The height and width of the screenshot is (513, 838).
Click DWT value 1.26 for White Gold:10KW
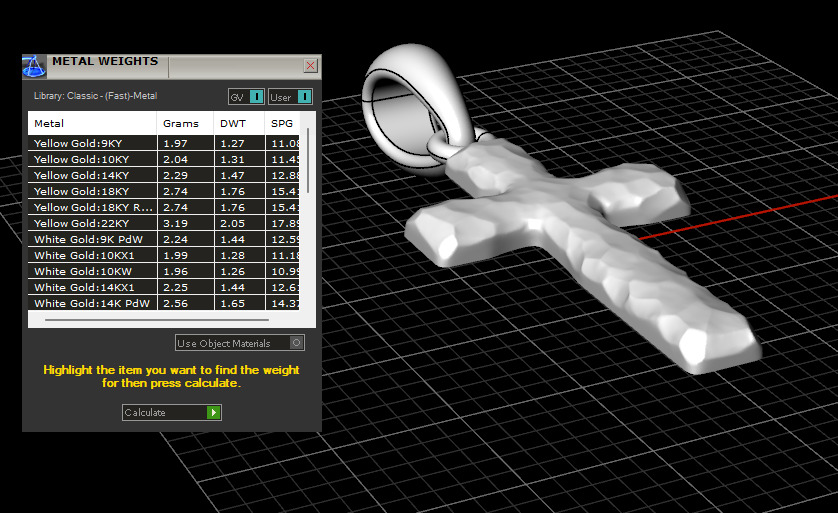point(232,271)
